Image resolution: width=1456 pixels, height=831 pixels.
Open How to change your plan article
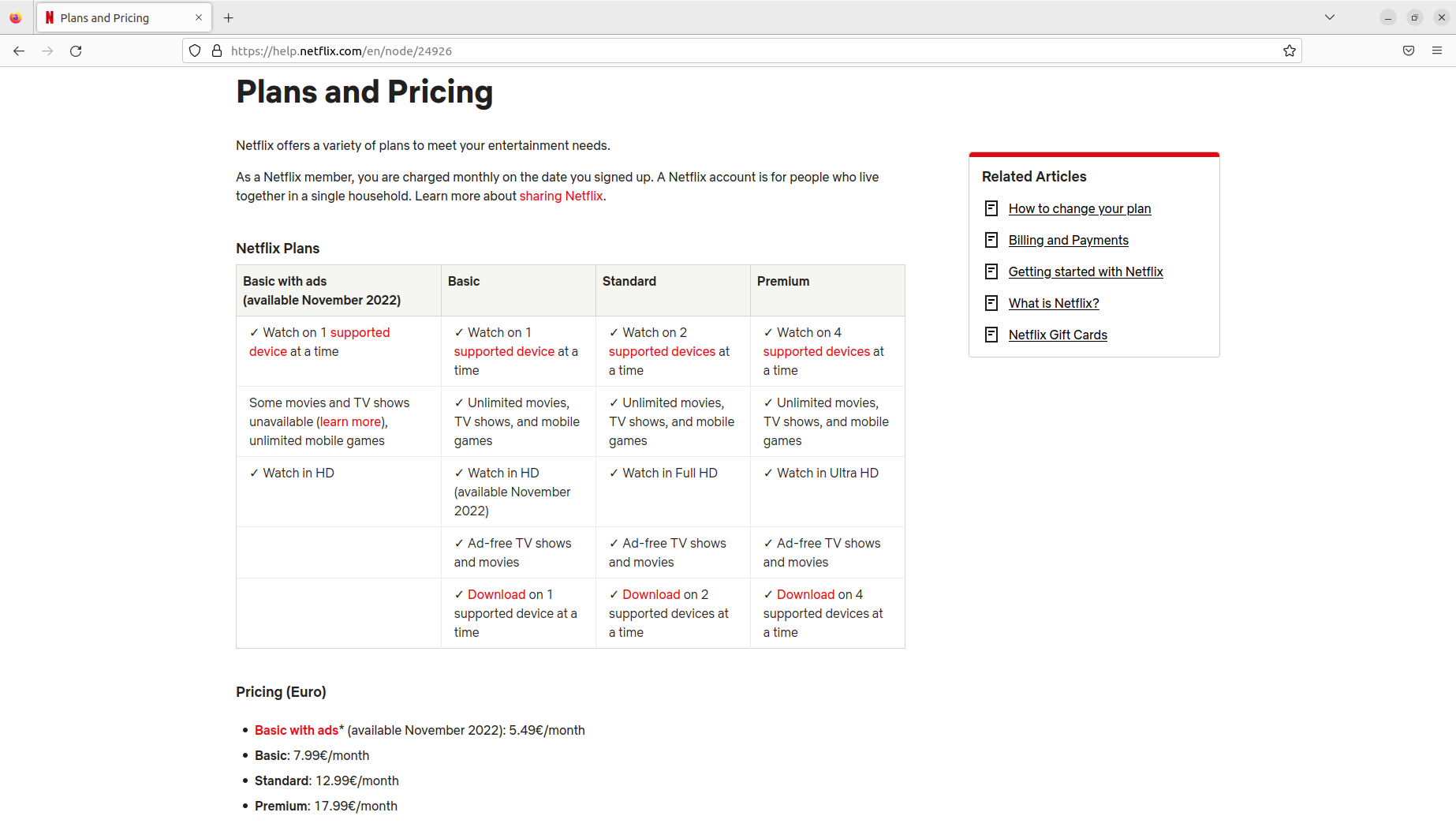(1080, 208)
